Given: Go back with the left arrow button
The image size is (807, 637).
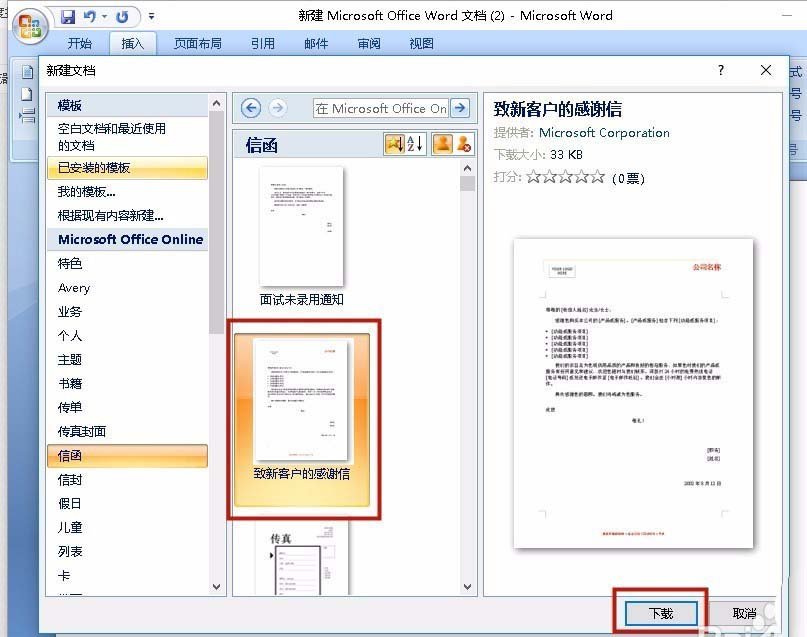Looking at the screenshot, I should [251, 108].
